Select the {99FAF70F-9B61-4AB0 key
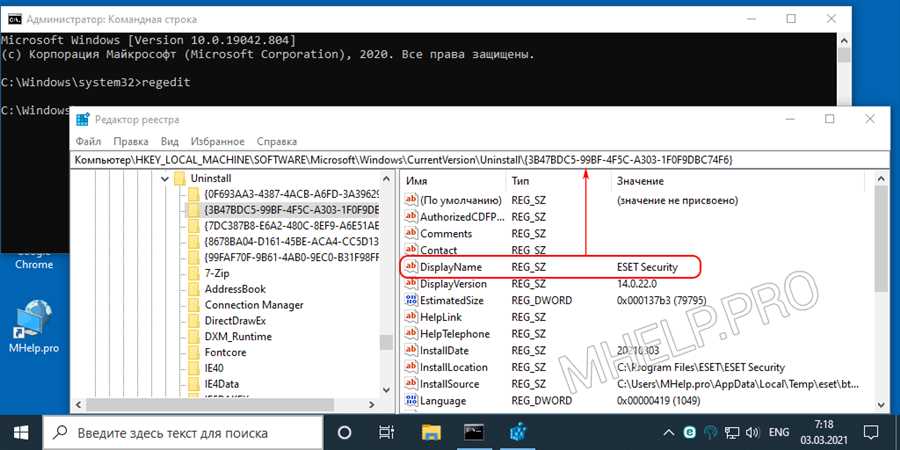This screenshot has width=900, height=450. click(292, 257)
